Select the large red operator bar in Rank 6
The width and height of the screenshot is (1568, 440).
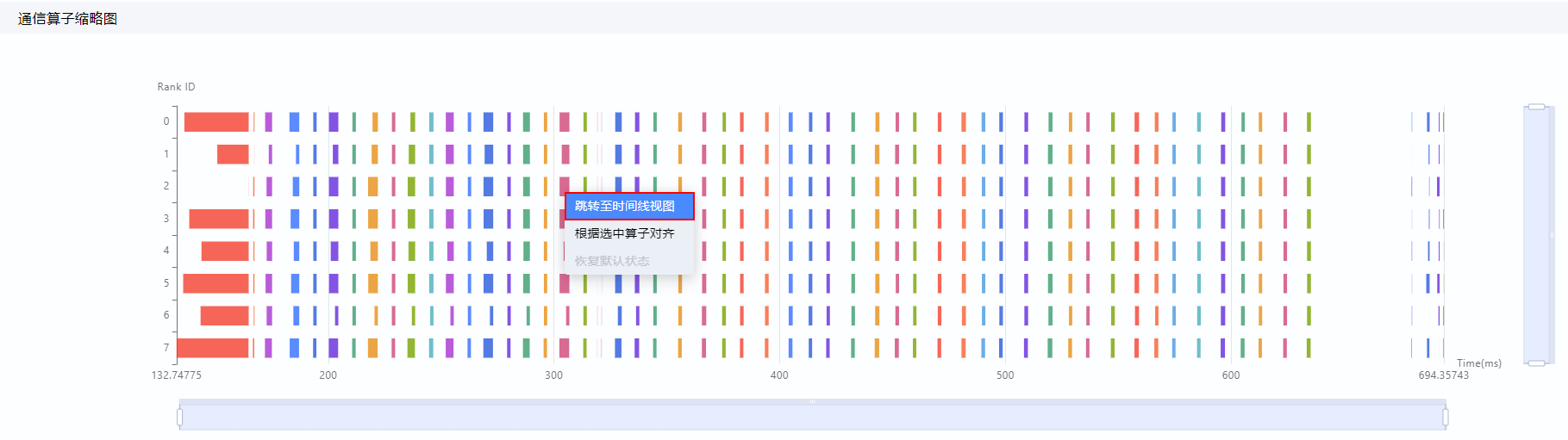click(225, 315)
